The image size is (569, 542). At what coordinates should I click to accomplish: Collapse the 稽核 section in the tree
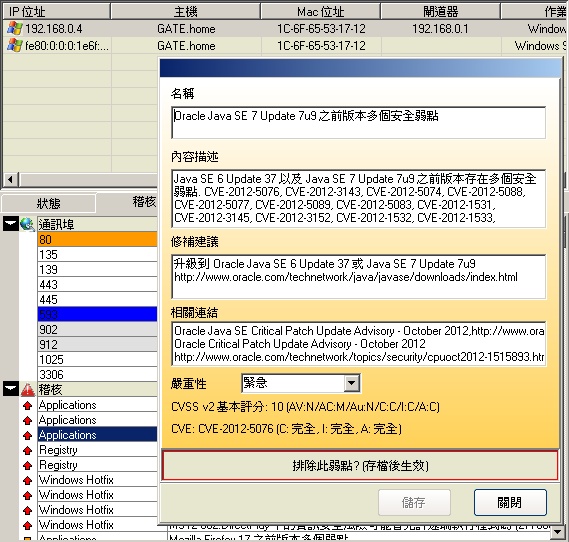11,389
